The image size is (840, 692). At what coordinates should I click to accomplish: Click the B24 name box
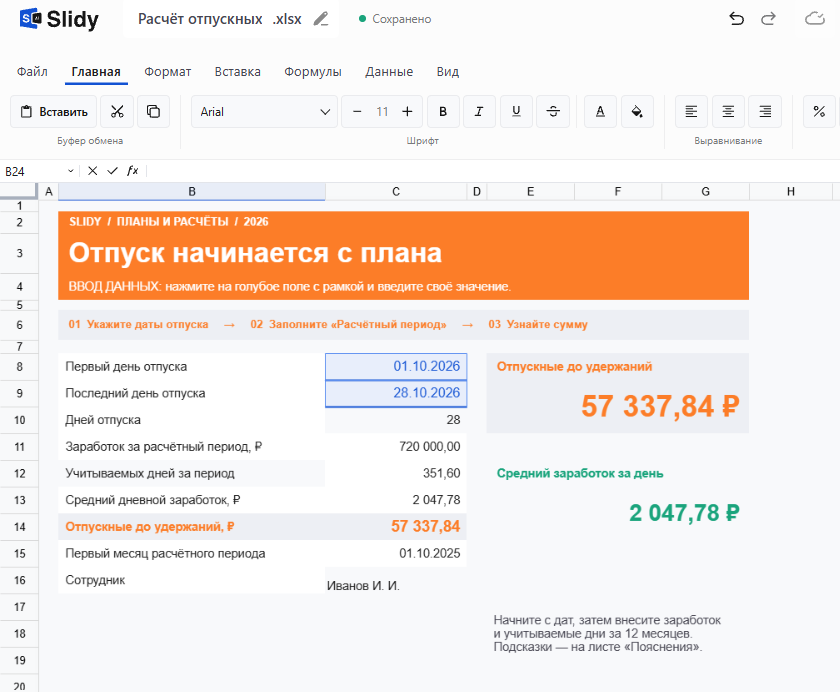click(x=33, y=171)
